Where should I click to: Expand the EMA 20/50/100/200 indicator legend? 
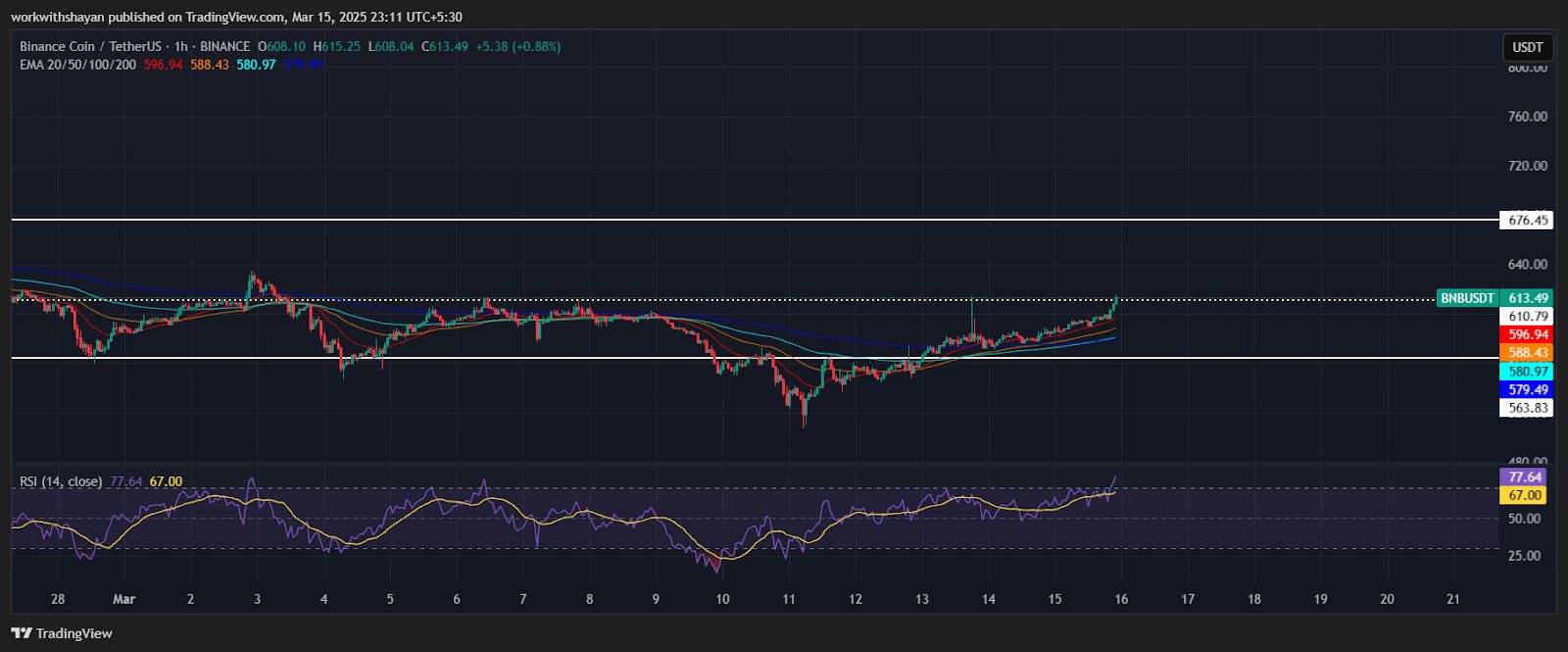pyautogui.click(x=77, y=65)
